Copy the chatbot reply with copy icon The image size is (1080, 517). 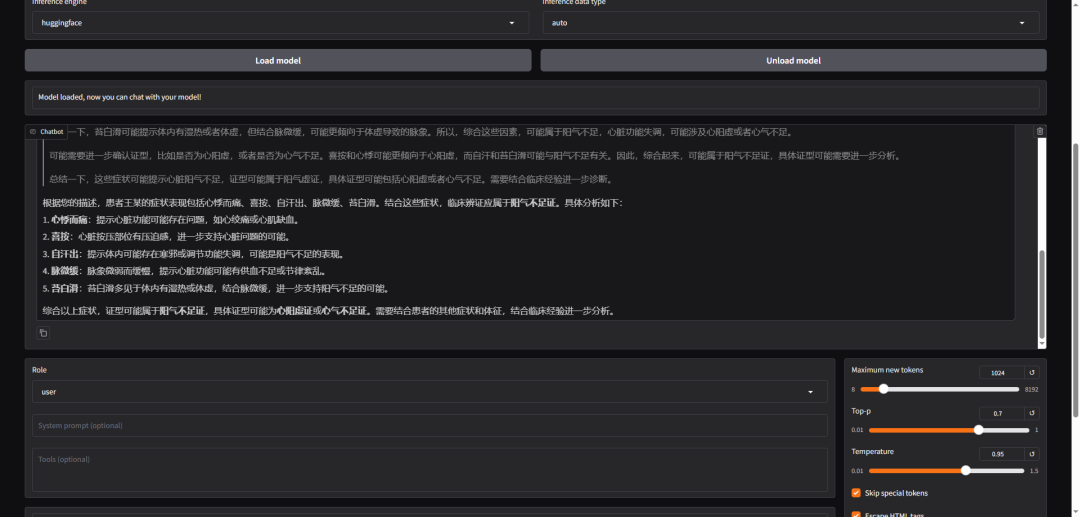pos(43,333)
